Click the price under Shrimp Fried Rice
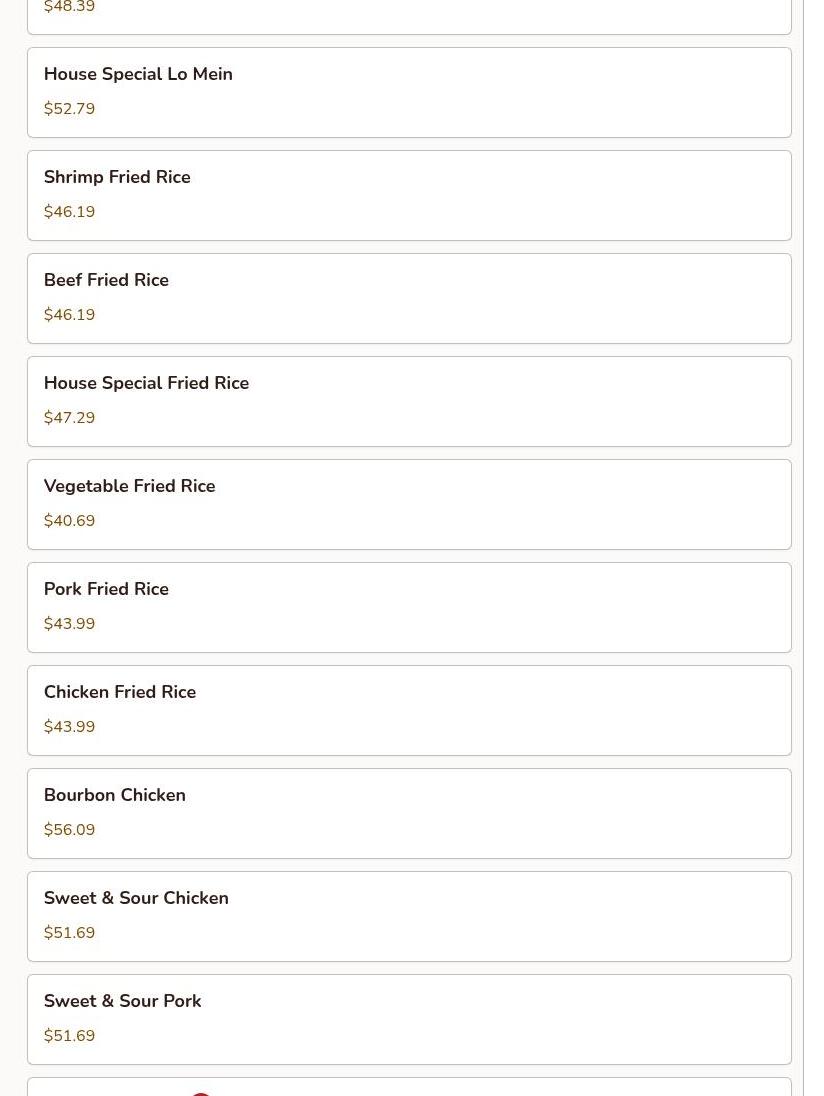This screenshot has height=1096, width=824. 69,212
